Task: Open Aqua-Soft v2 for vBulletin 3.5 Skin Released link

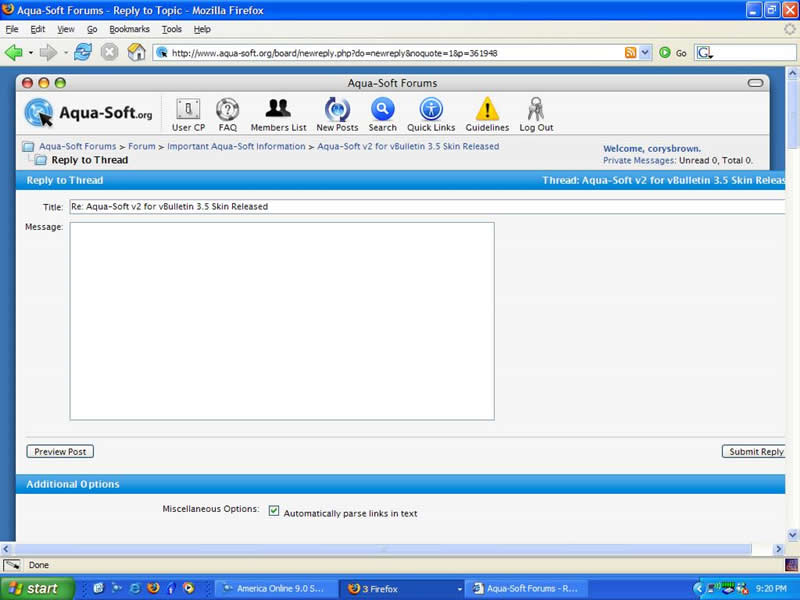Action: click(408, 146)
